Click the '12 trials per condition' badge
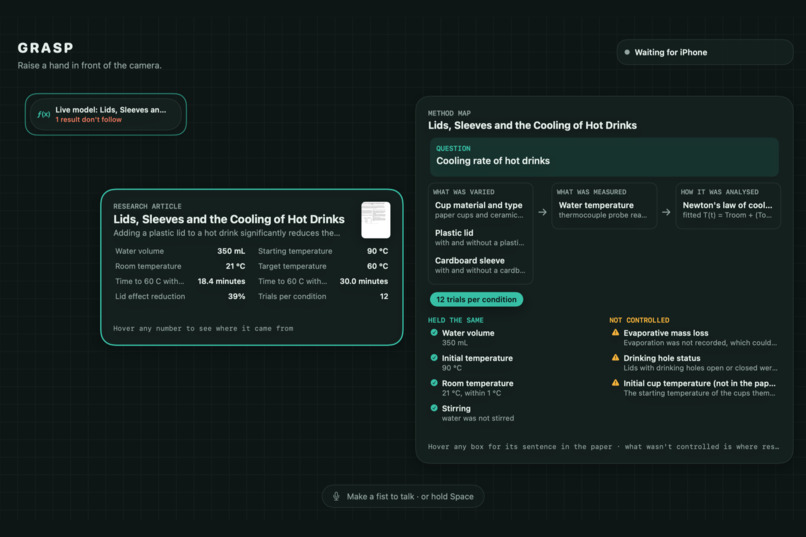806x537 pixels. coord(477,300)
